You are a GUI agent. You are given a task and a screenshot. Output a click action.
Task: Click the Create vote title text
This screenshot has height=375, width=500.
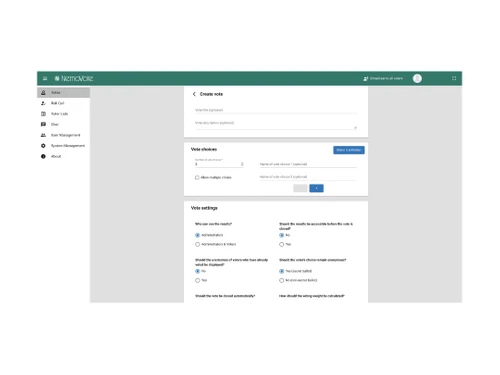click(x=211, y=94)
